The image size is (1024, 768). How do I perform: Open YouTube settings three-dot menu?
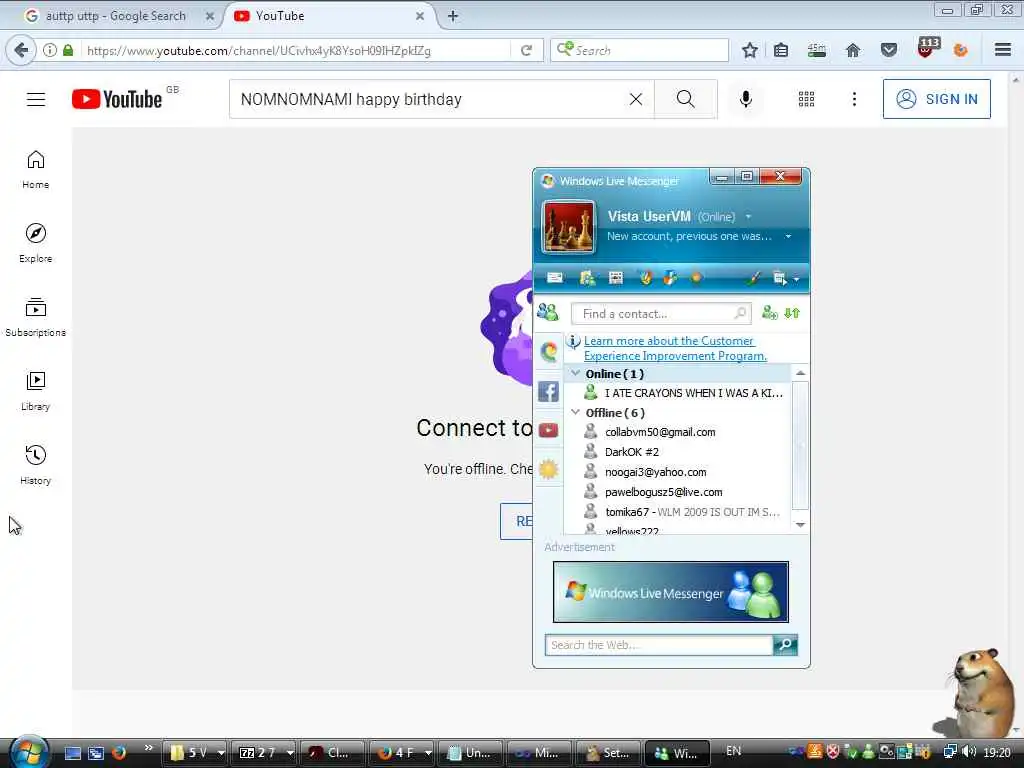[854, 99]
